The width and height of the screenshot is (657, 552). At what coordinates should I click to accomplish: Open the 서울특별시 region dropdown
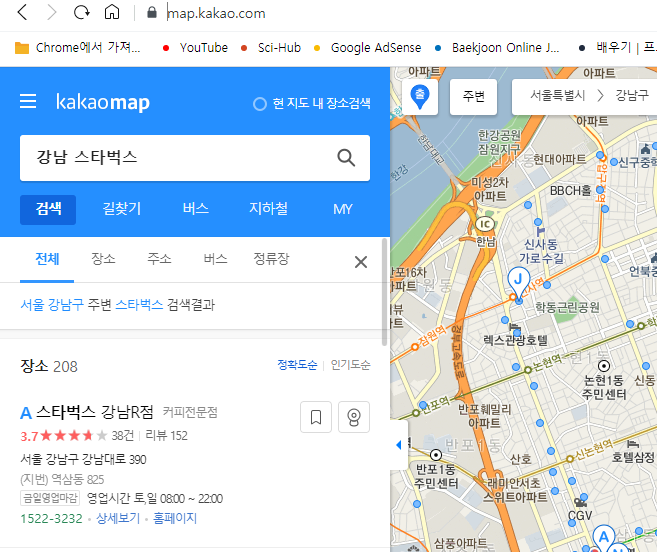coord(558,96)
